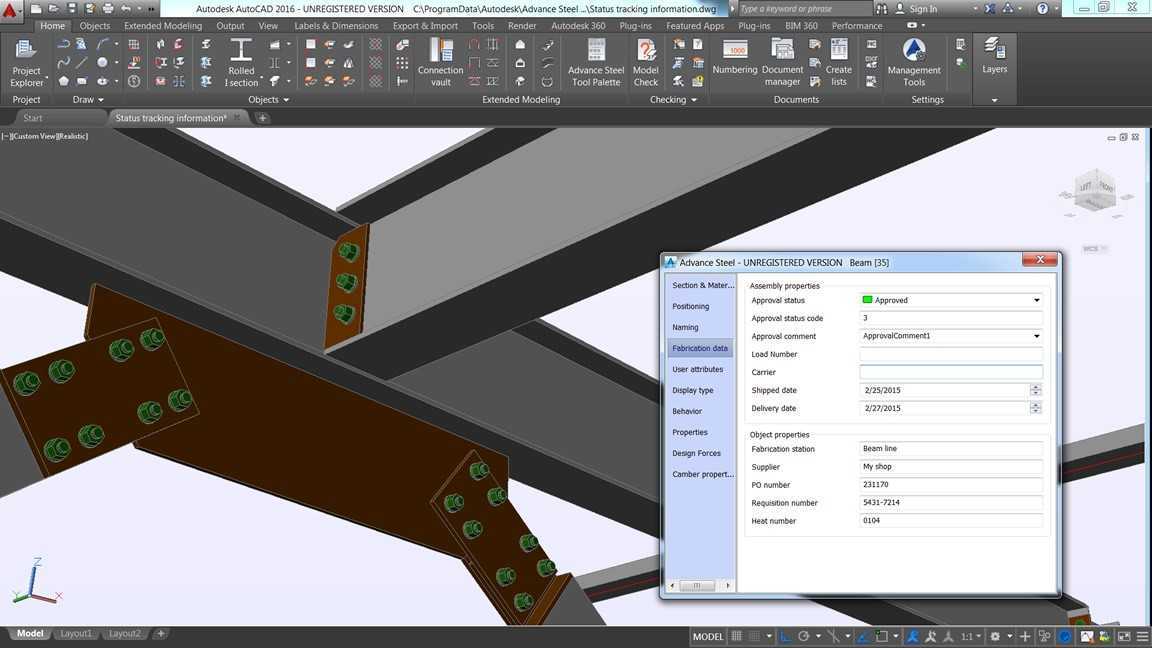
Task: Switch to the Layout2 tab
Action: 124,633
